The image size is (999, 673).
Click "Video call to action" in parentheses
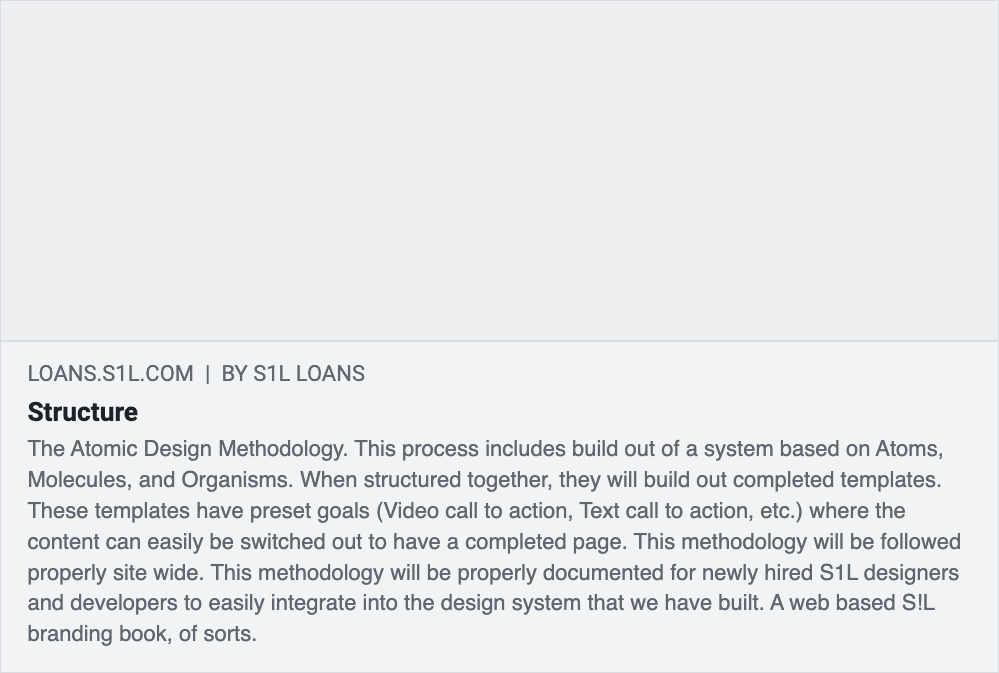click(x=476, y=510)
